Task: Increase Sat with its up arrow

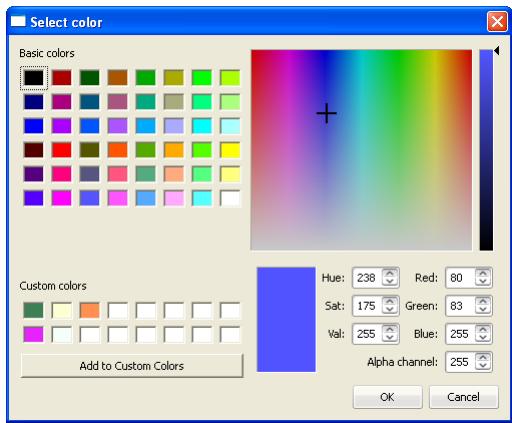Action: (390, 301)
